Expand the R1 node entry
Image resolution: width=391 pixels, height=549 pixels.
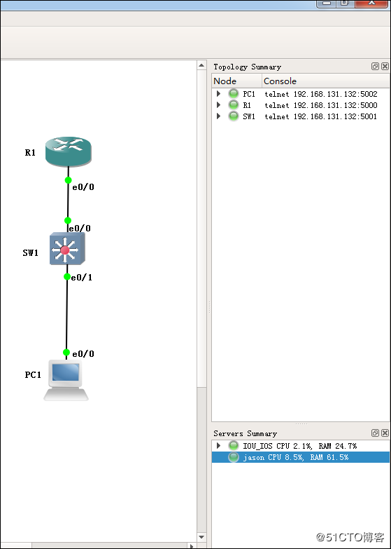pos(218,105)
